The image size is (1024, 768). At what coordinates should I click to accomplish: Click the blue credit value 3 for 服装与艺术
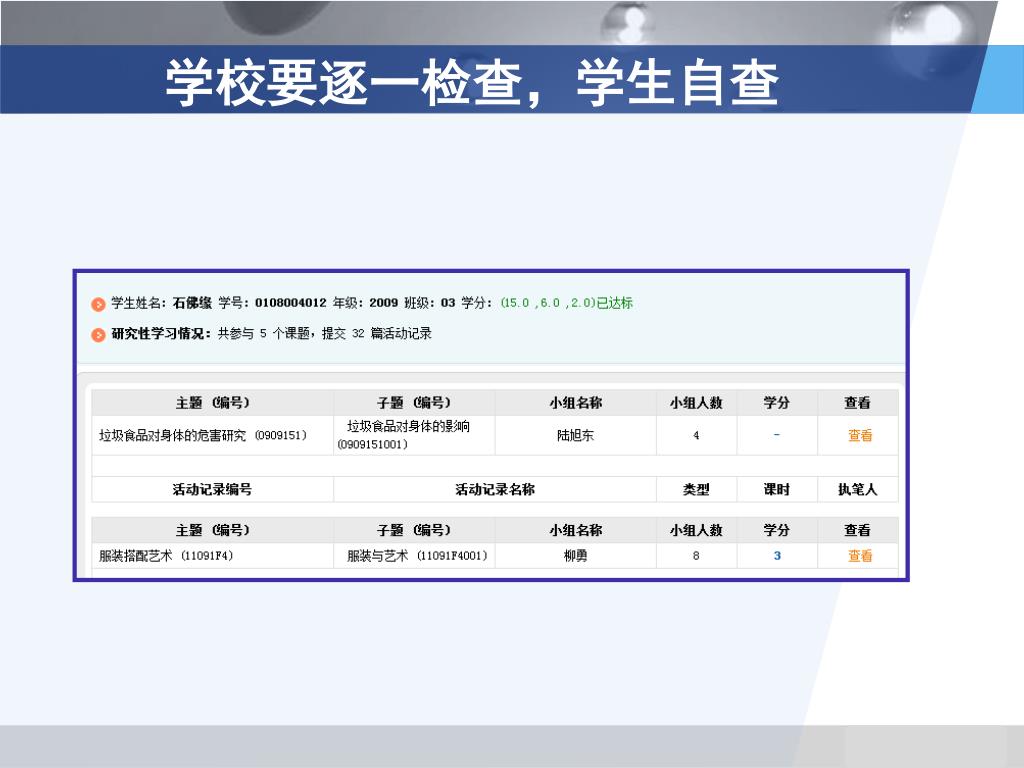(x=777, y=556)
